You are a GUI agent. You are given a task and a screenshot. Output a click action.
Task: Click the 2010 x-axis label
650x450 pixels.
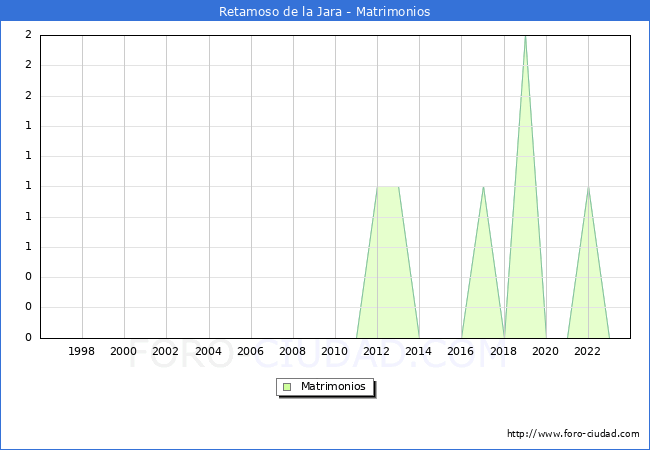(335, 351)
